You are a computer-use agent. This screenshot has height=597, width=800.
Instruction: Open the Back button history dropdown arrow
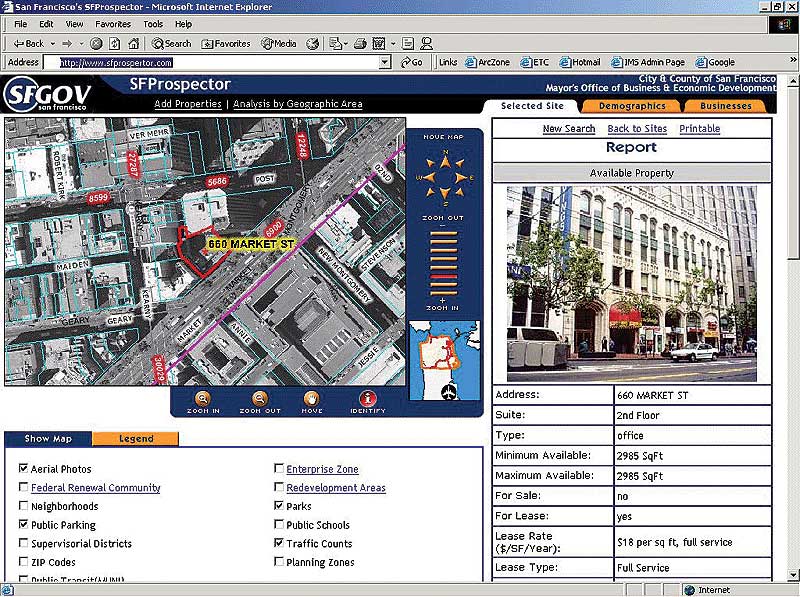(53, 44)
